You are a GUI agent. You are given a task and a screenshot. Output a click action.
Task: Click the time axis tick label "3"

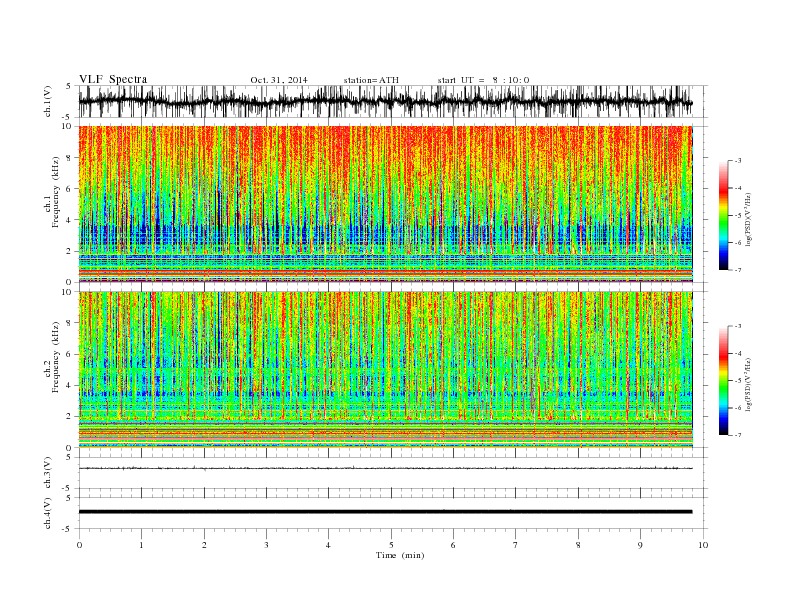click(x=266, y=545)
